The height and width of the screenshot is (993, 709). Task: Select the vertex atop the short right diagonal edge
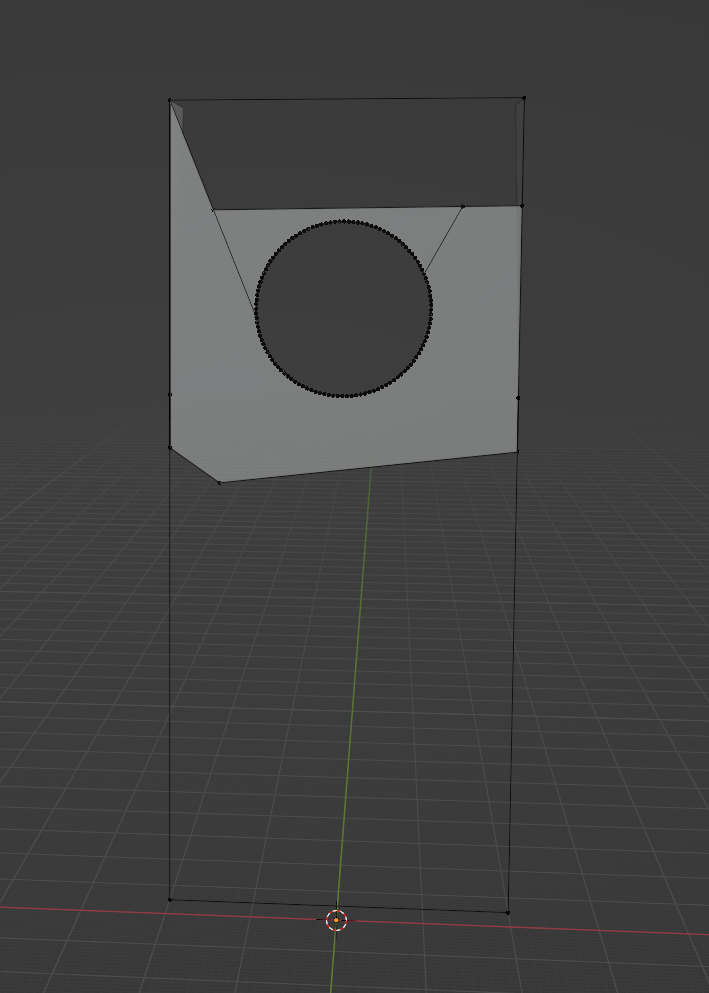coord(463,206)
